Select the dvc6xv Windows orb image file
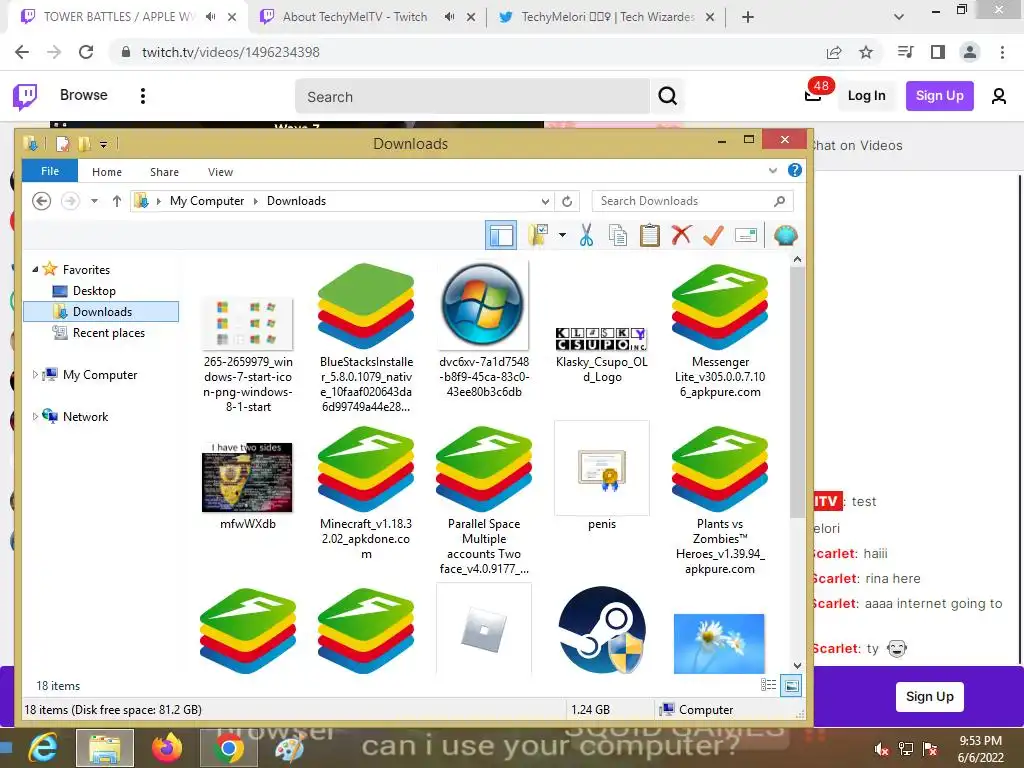The image size is (1024, 768). [483, 306]
